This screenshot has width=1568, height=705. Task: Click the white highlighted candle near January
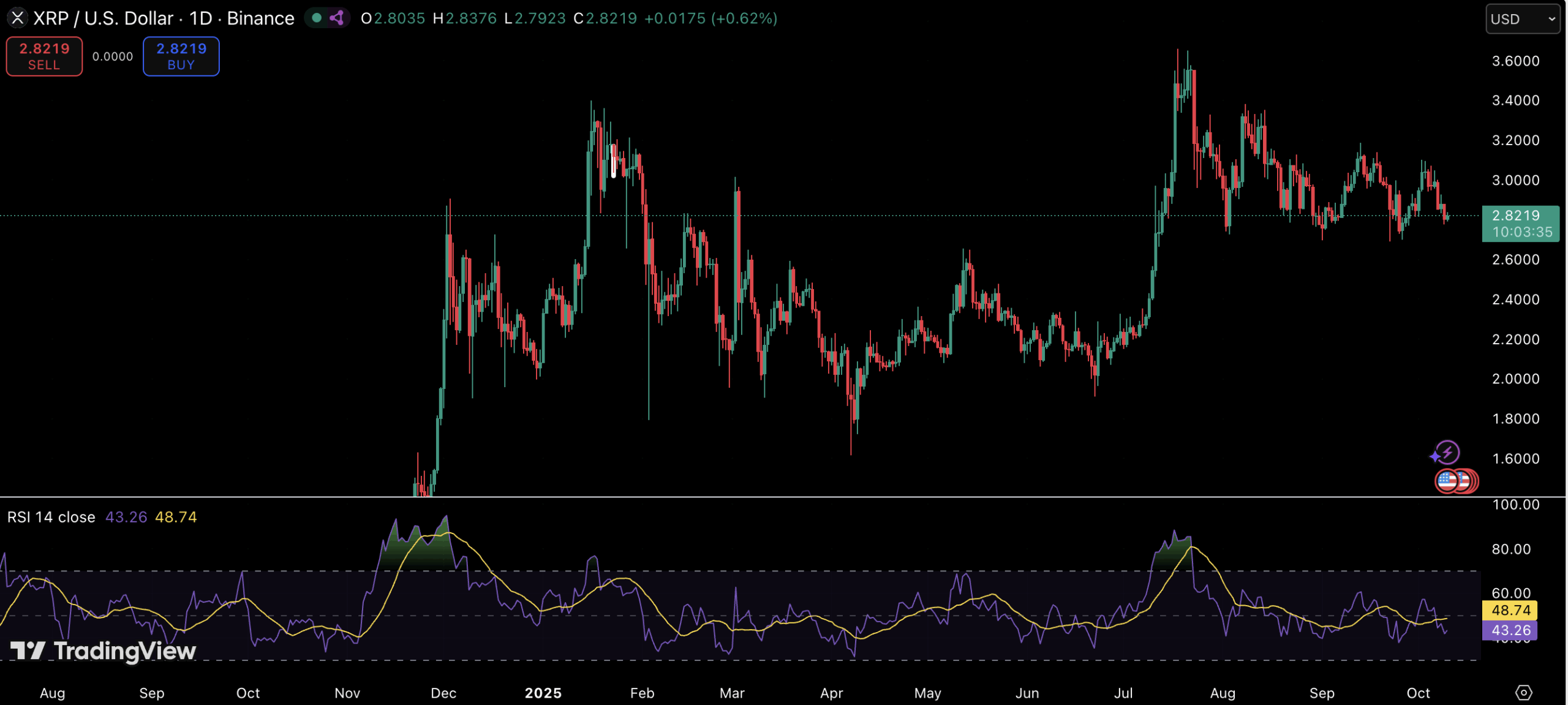click(x=613, y=161)
